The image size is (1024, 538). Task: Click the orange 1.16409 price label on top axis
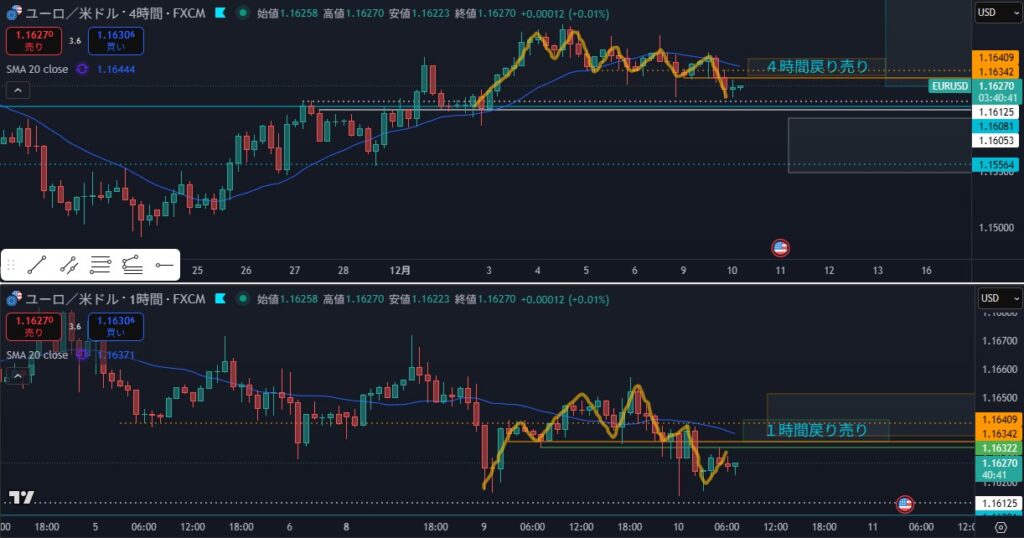pyautogui.click(x=996, y=57)
